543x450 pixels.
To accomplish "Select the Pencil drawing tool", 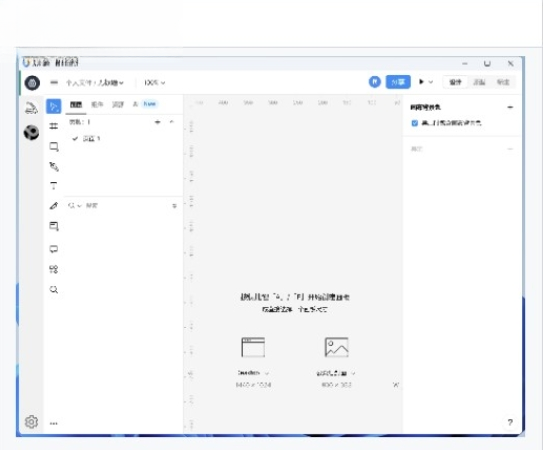I will coord(54,206).
